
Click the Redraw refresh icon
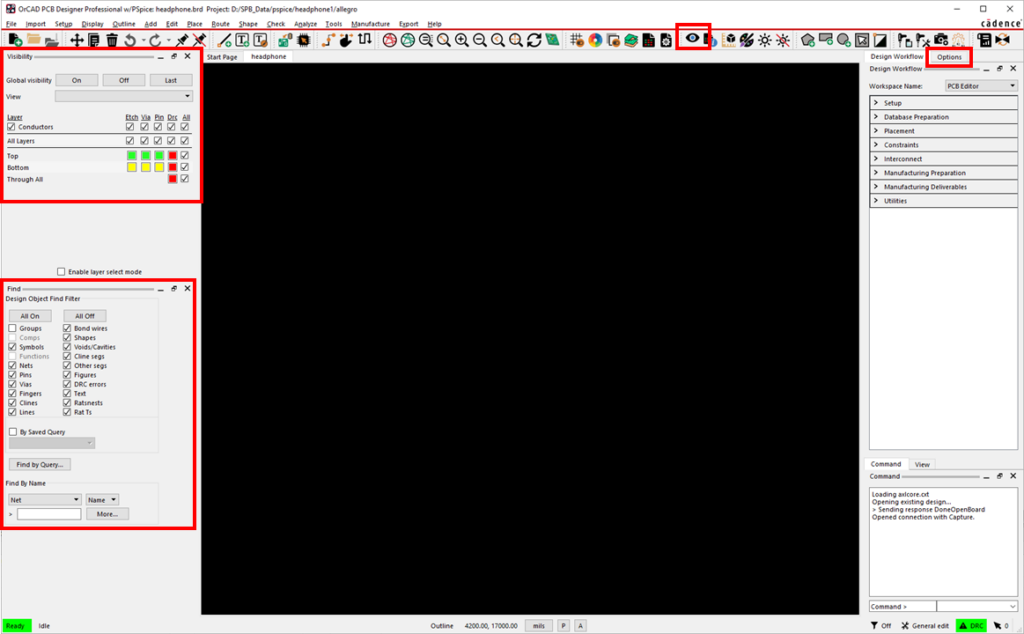(534, 40)
